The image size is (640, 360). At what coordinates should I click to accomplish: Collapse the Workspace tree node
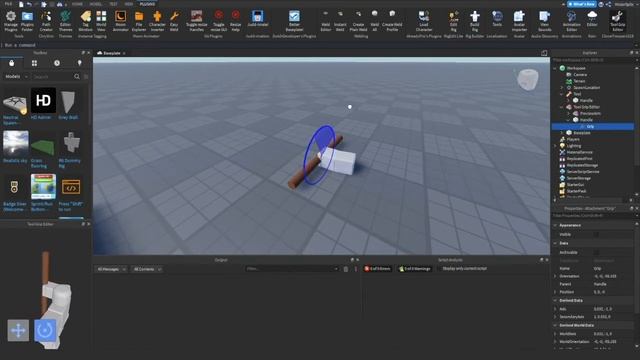[x=555, y=68]
